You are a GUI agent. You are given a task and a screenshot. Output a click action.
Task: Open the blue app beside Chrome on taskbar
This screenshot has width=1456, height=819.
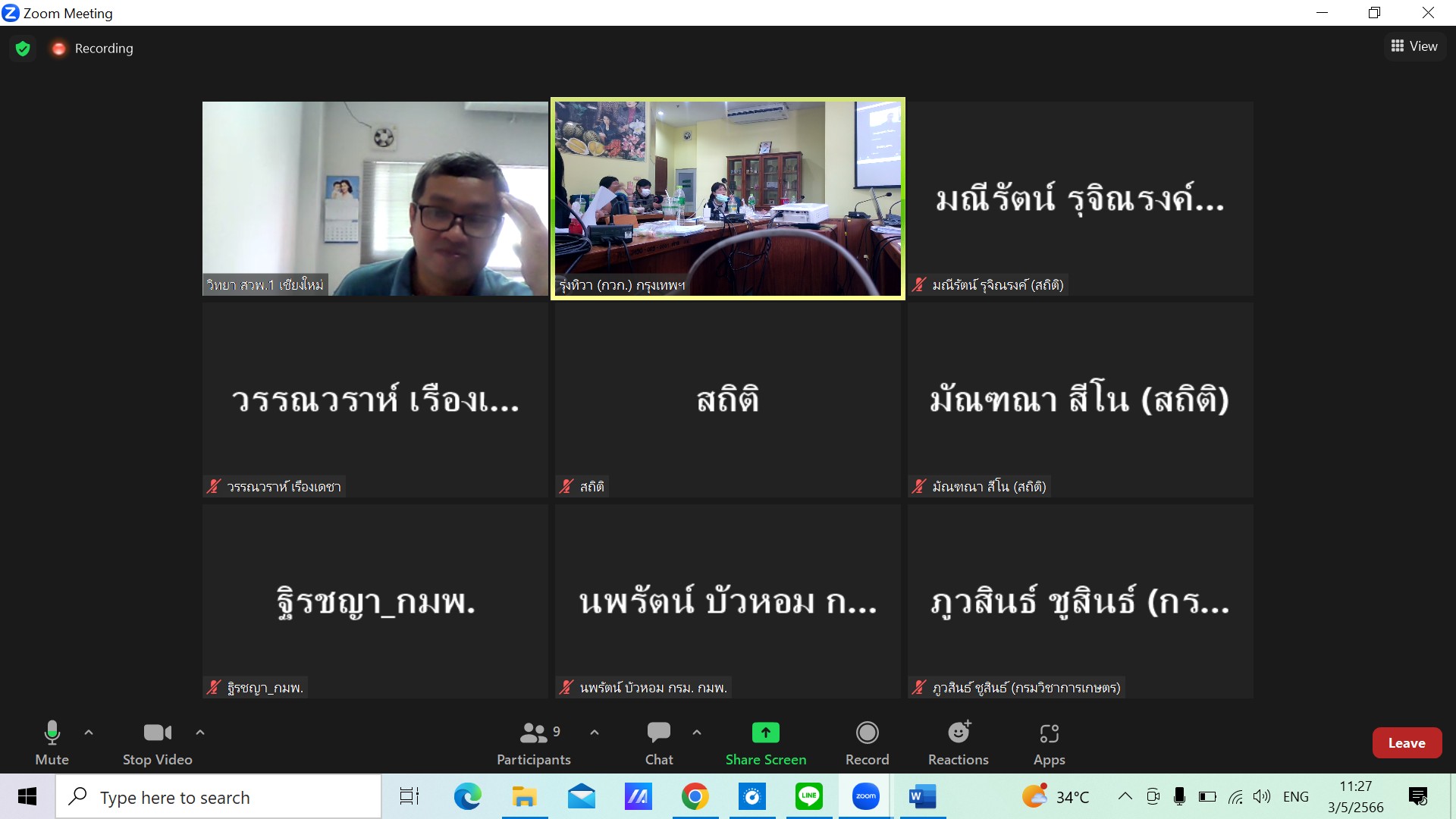click(752, 797)
